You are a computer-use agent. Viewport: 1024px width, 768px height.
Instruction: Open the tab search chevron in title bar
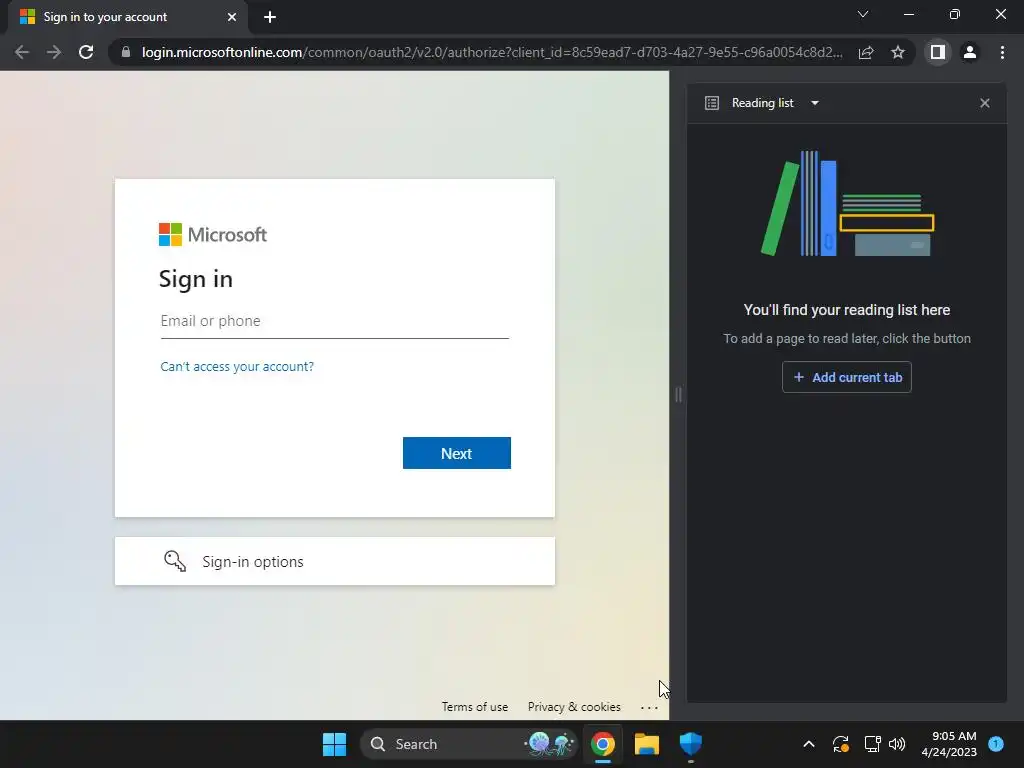pyautogui.click(x=863, y=14)
